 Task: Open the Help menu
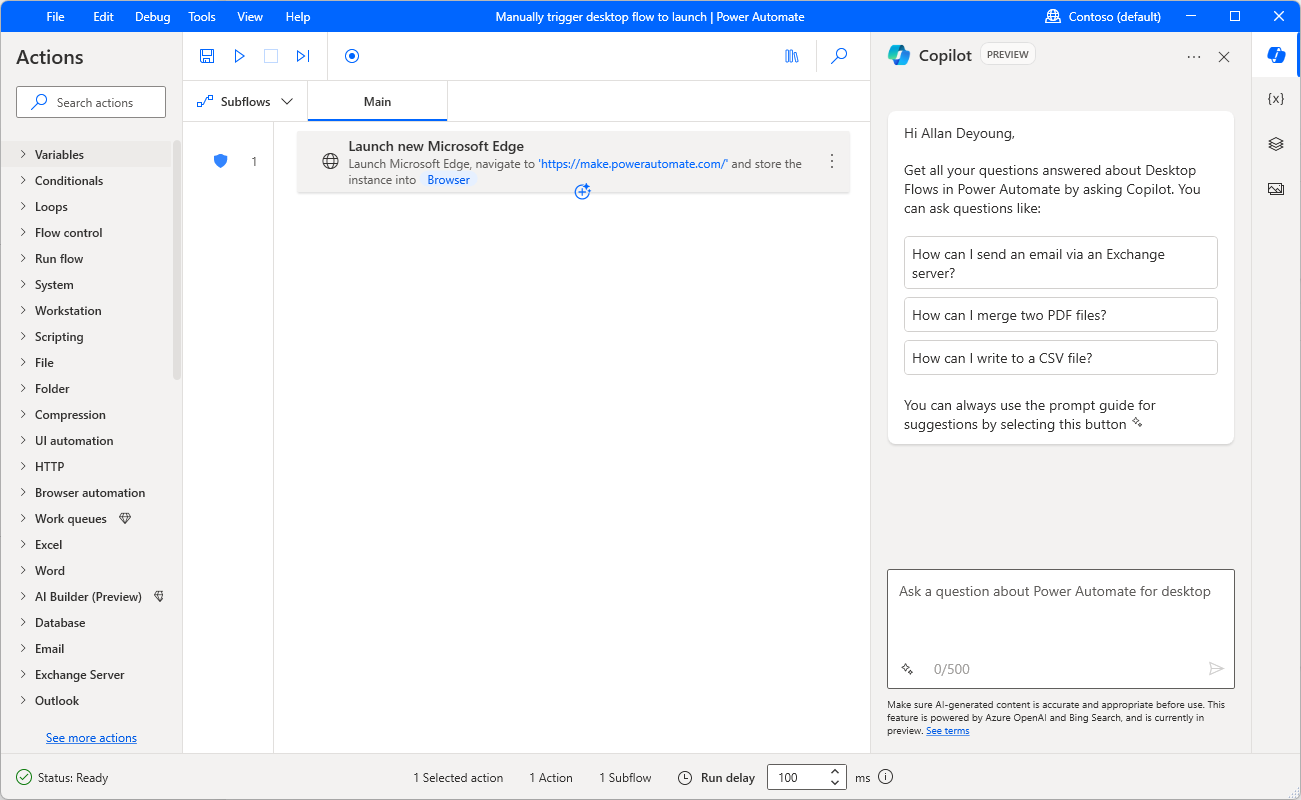coord(298,16)
